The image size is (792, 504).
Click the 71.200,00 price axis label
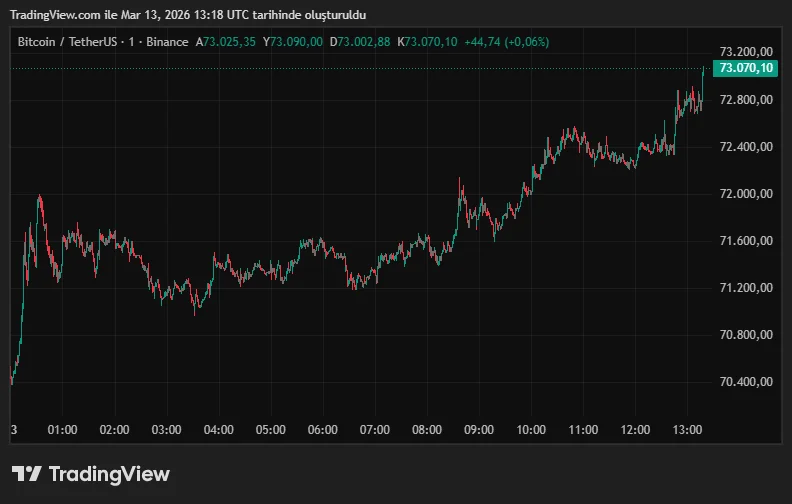click(746, 287)
